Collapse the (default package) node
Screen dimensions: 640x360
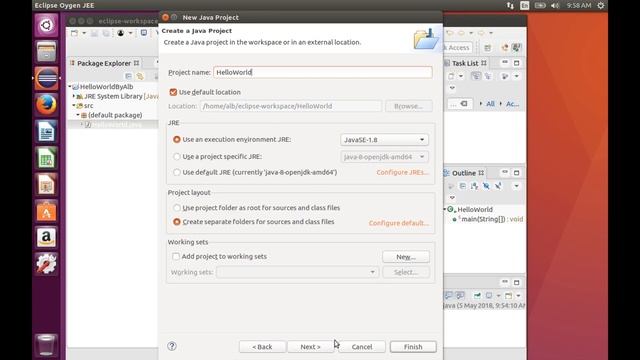tap(78, 115)
